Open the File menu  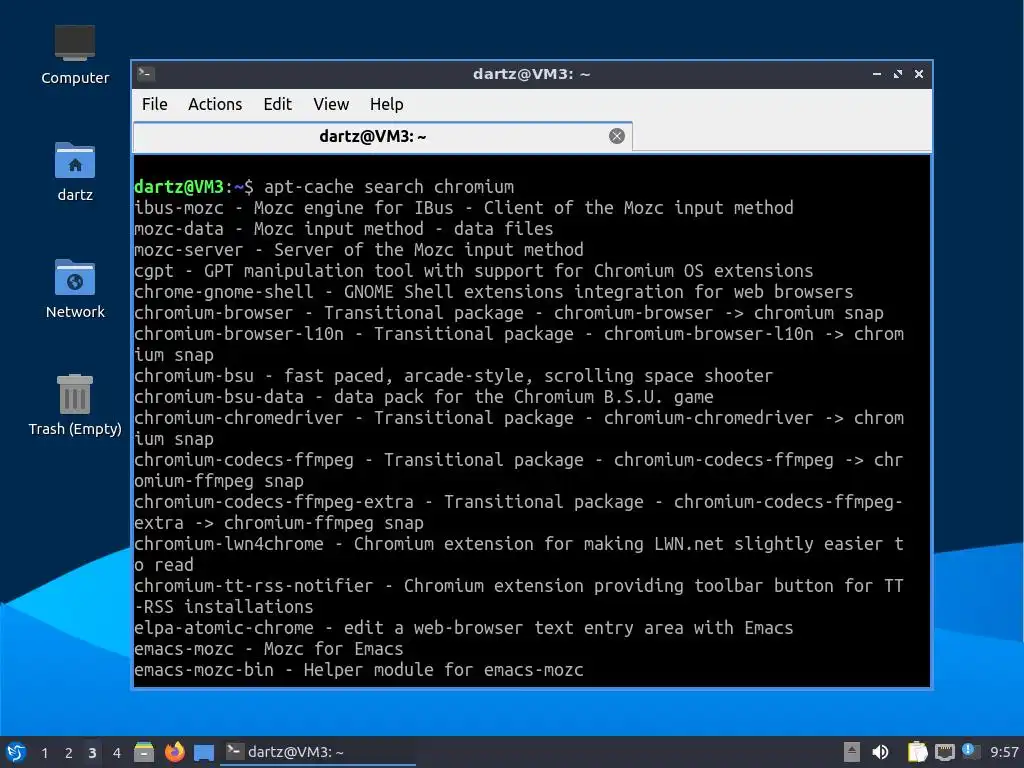coord(155,104)
